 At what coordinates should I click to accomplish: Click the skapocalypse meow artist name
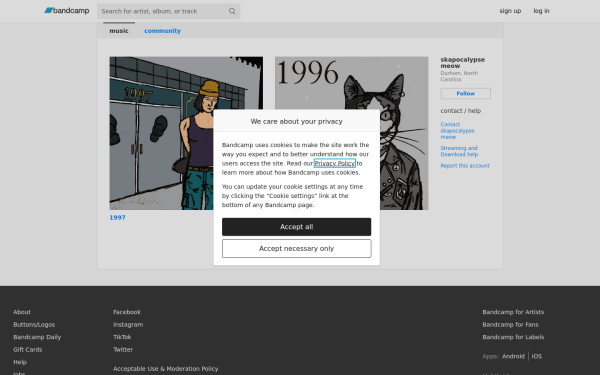point(462,63)
